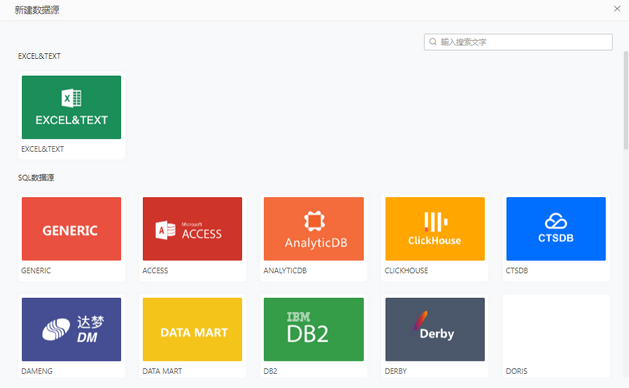Viewport: 629px width, 388px height.
Task: Click the DORIS caption label
Action: 517,371
